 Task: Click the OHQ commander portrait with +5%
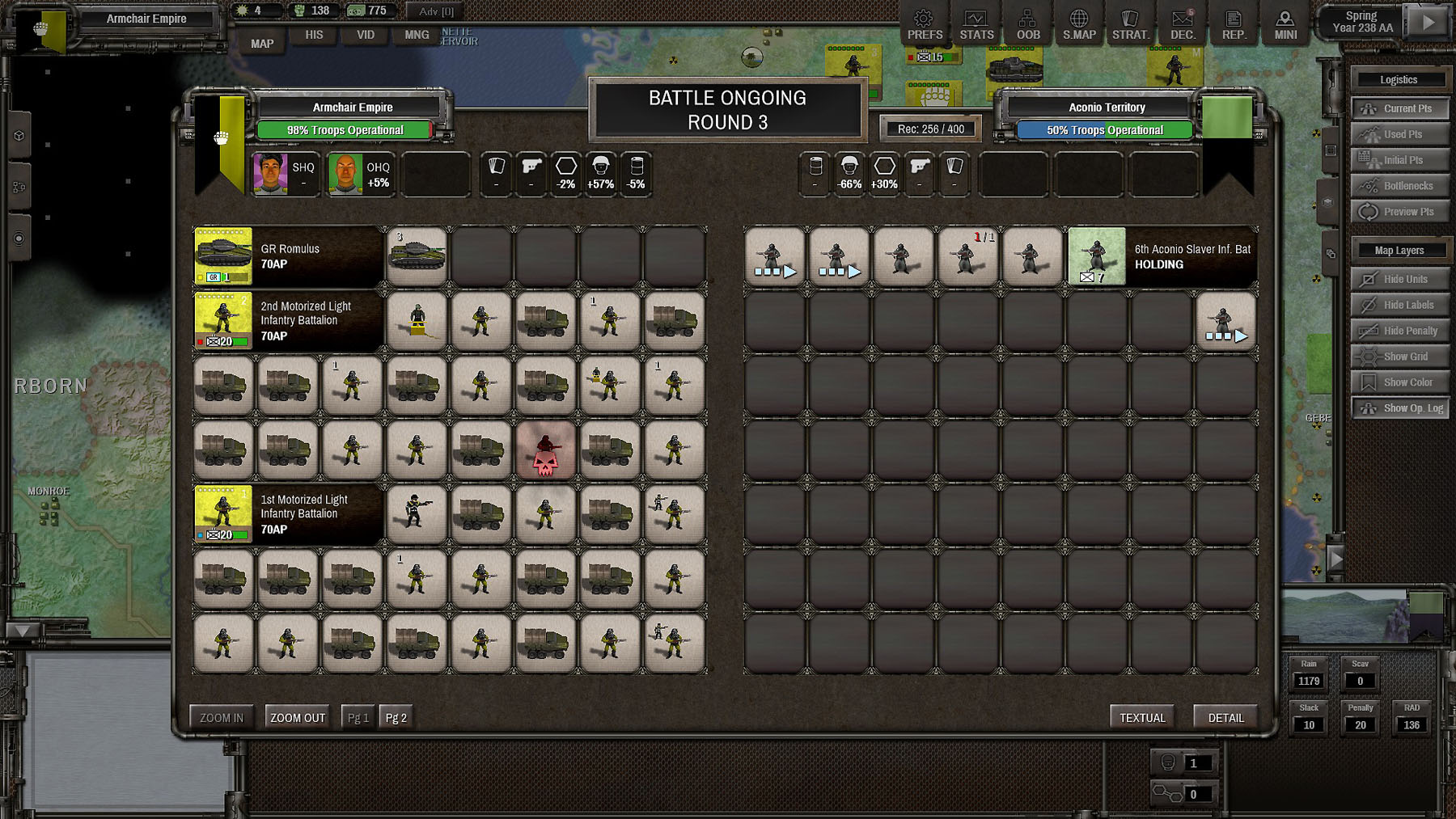point(345,174)
